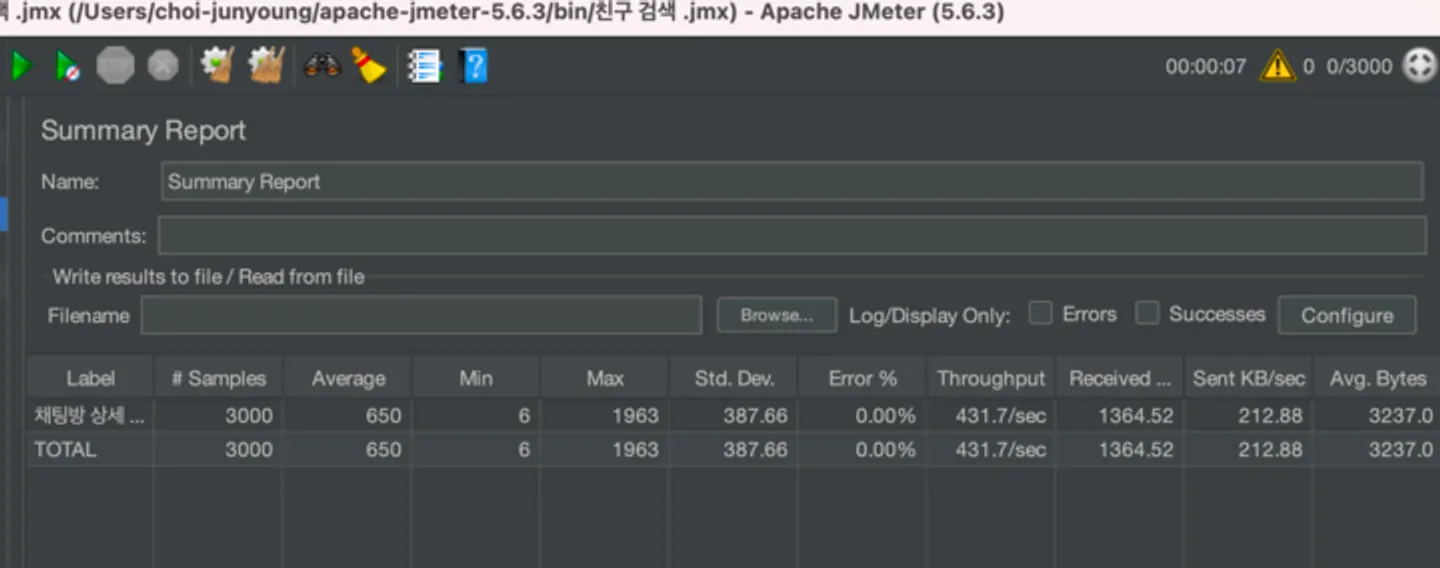This screenshot has width=1440, height=568.
Task: Click into the Comments field
Action: coord(792,236)
